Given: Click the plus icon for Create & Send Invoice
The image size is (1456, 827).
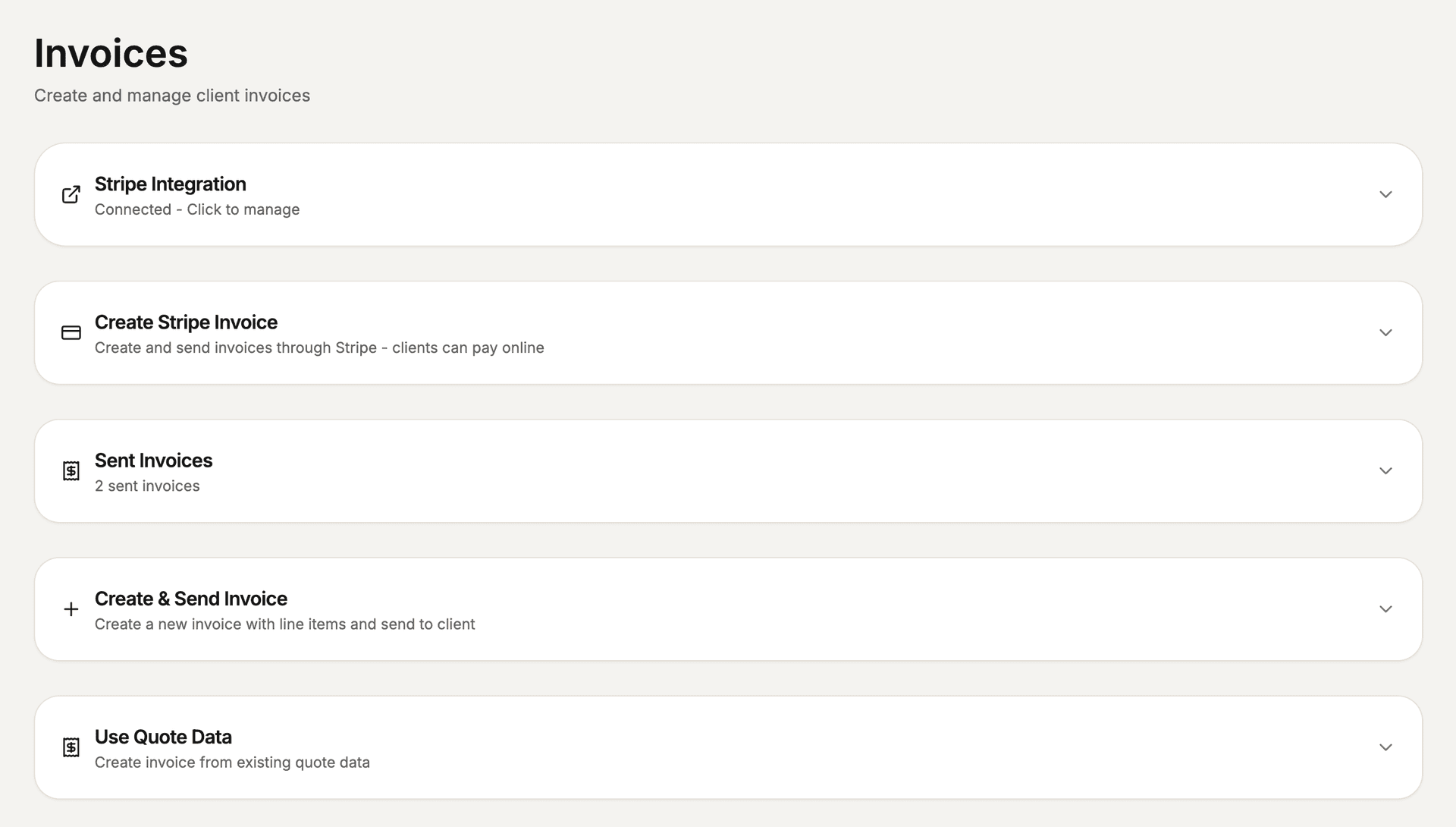Looking at the screenshot, I should (71, 609).
